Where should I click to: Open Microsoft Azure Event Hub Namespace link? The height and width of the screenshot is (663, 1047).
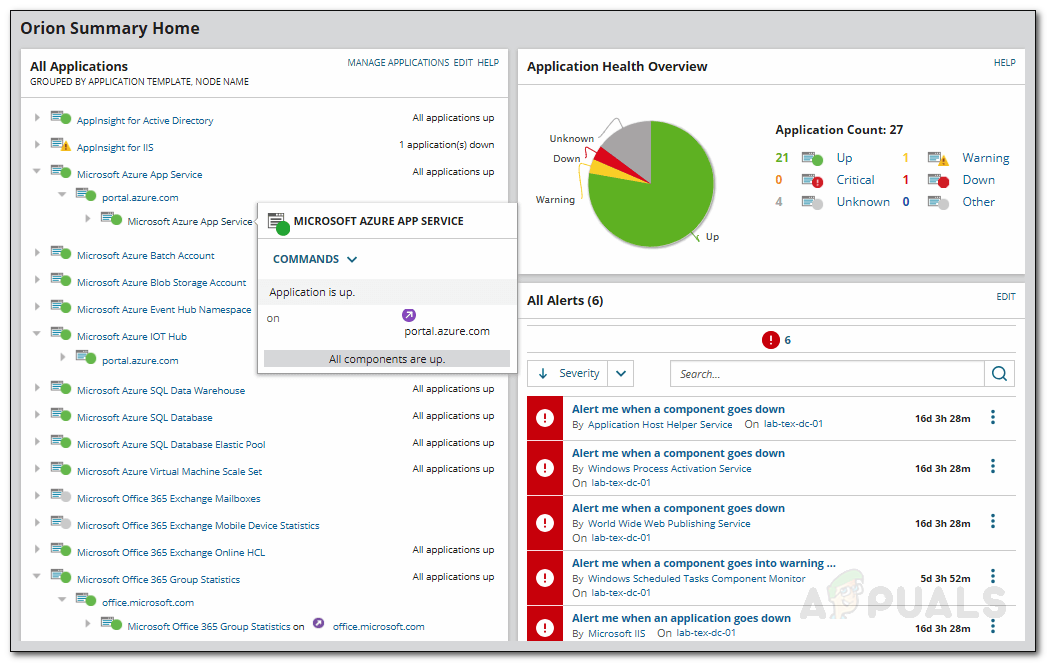pos(164,310)
